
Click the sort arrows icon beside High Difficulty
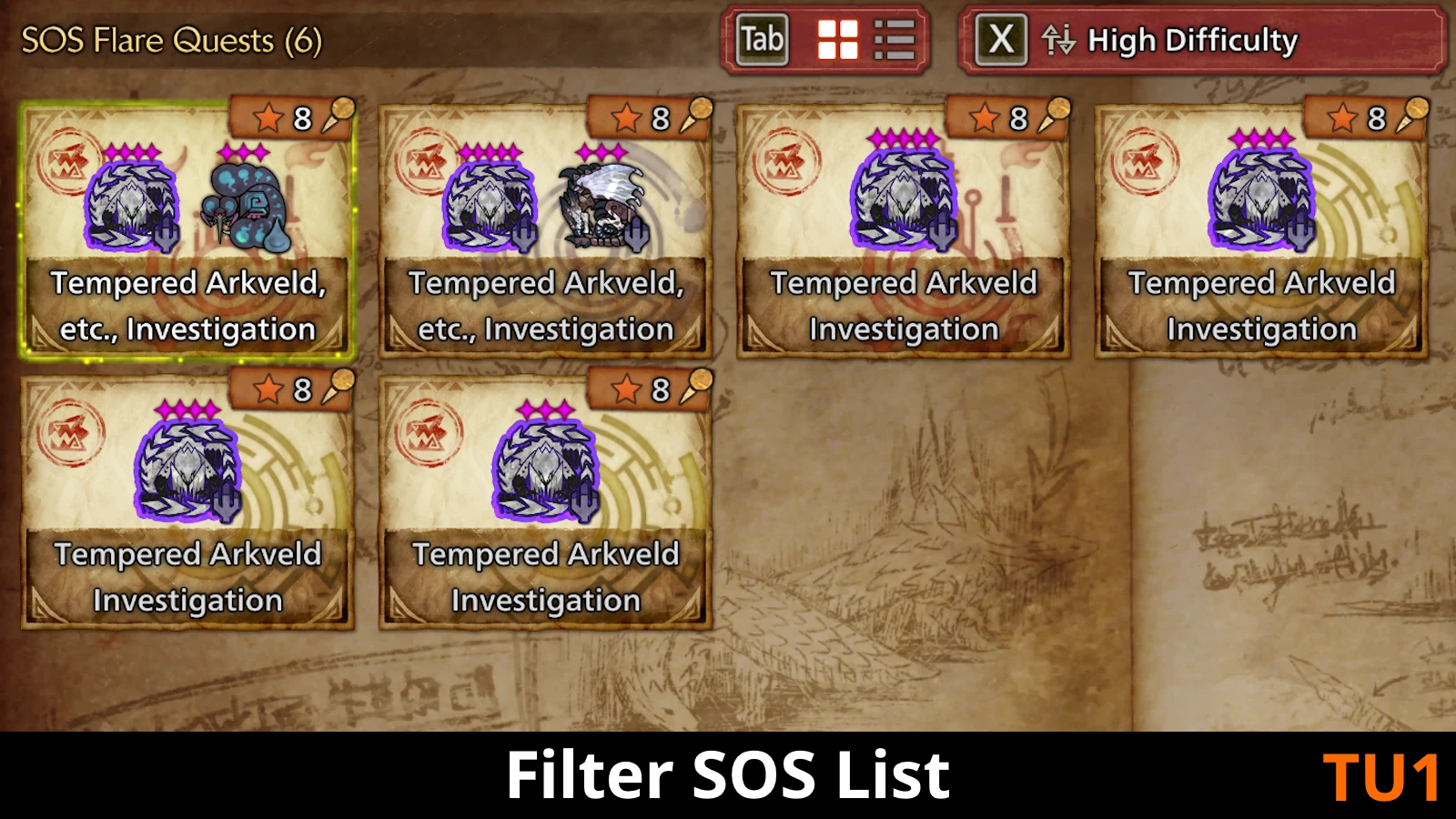point(1058,40)
